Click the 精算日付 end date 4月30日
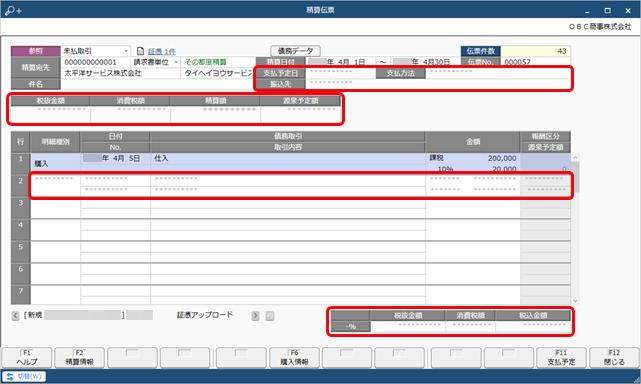641x384 pixels. pos(426,62)
